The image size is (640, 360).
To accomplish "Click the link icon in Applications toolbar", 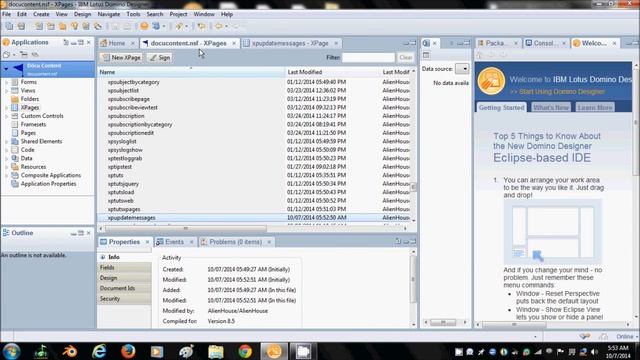I will point(35,54).
